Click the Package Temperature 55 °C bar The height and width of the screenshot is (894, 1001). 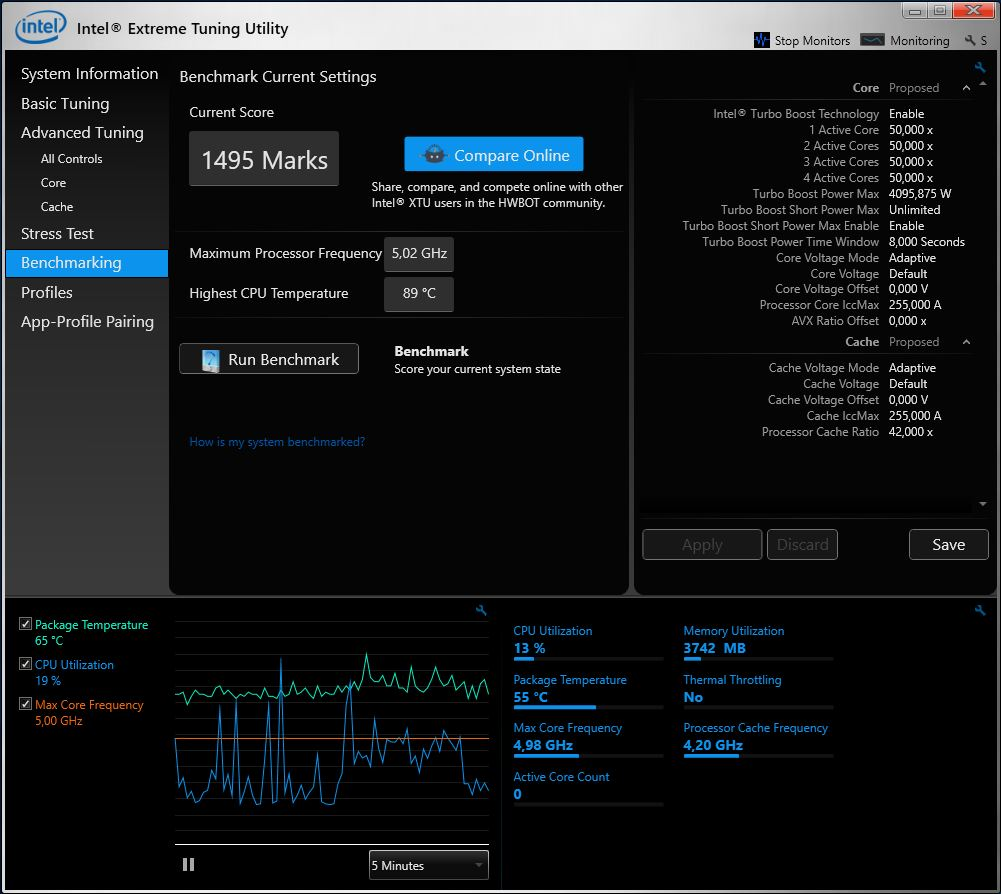[588, 708]
